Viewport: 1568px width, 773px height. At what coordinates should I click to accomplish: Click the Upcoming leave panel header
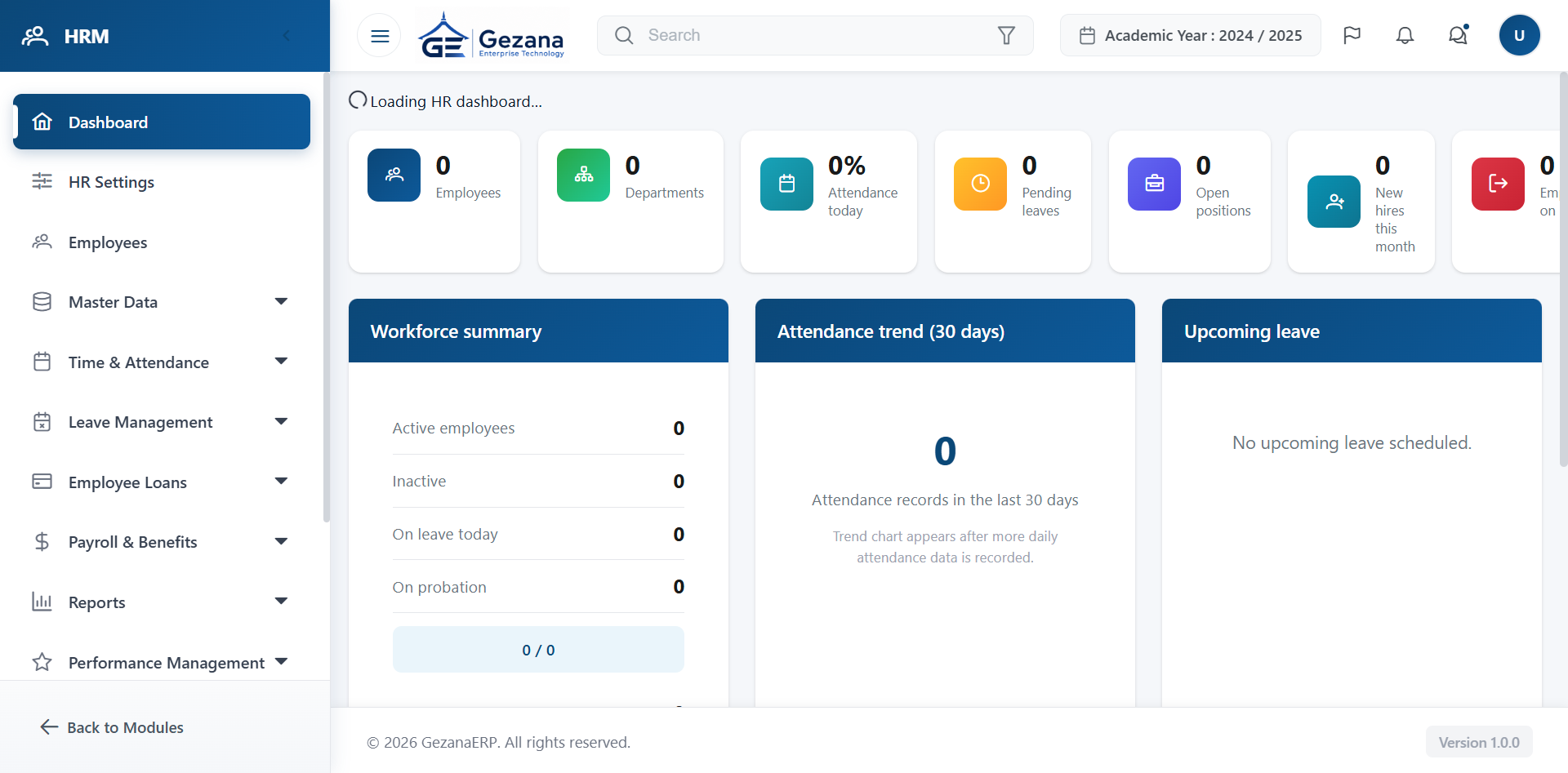[1352, 331]
